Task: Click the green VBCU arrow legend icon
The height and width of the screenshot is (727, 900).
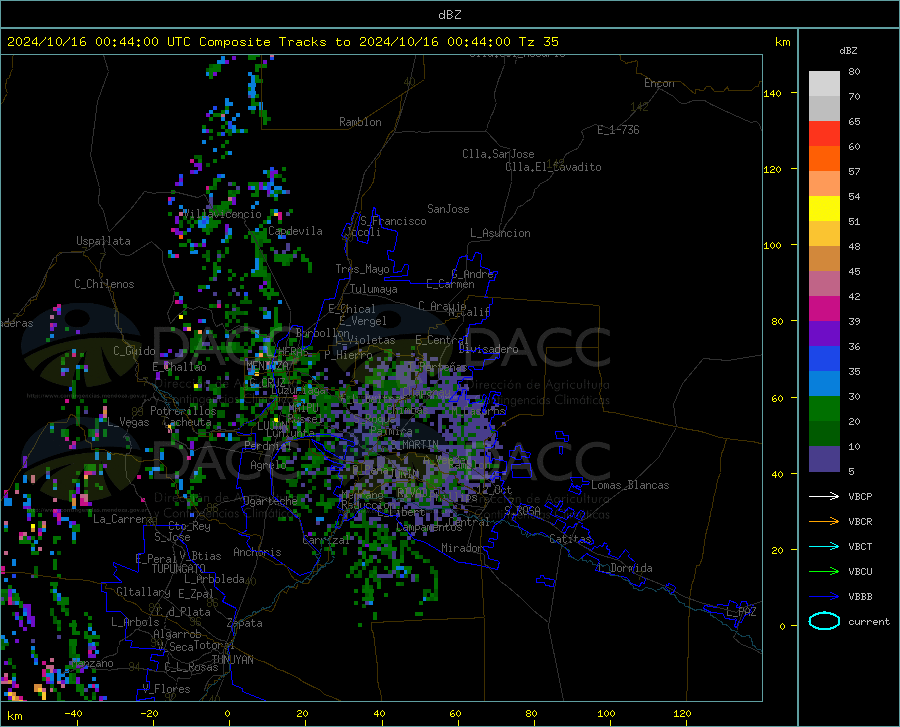Action: 824,572
